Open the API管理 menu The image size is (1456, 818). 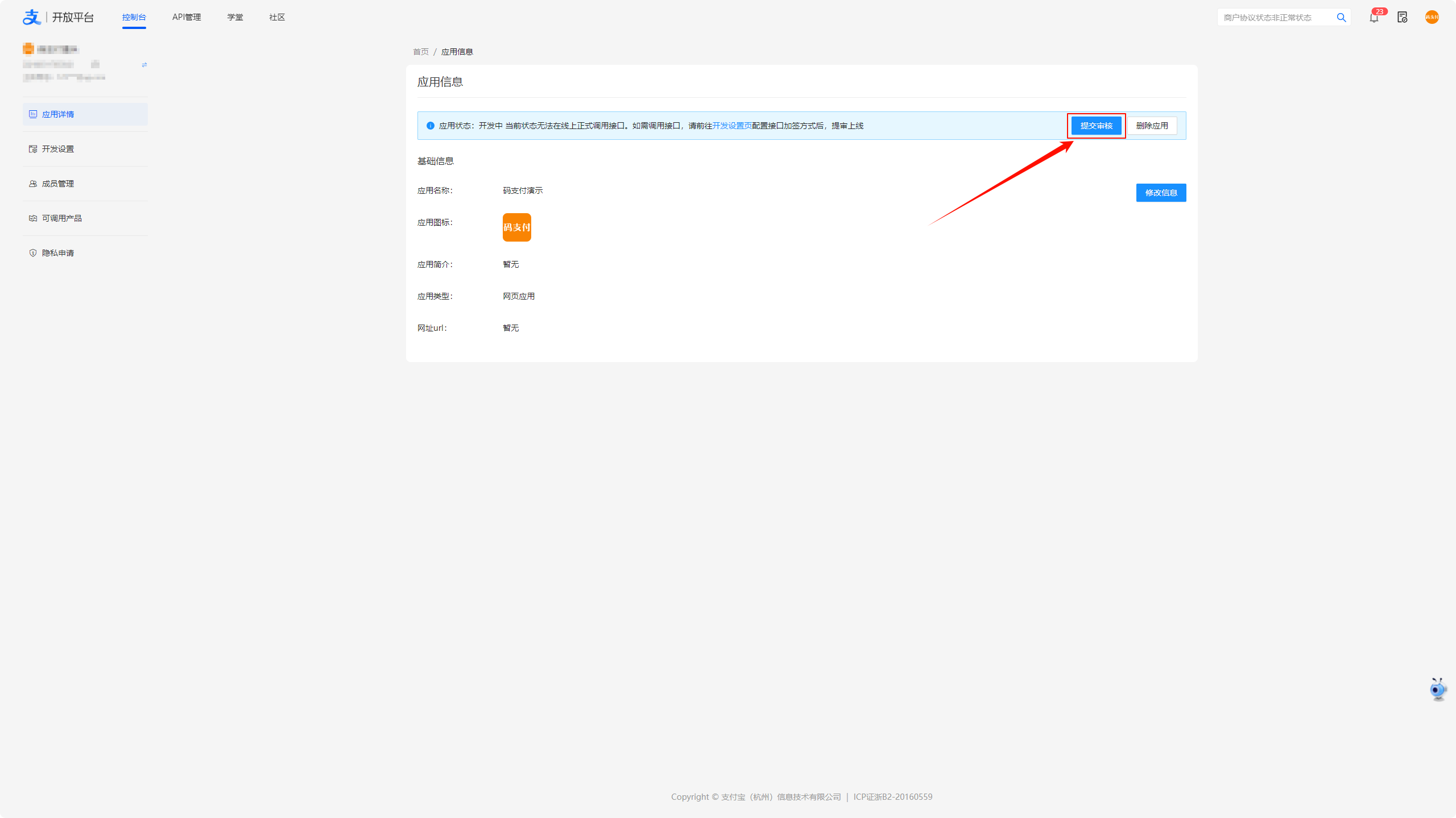tap(187, 17)
